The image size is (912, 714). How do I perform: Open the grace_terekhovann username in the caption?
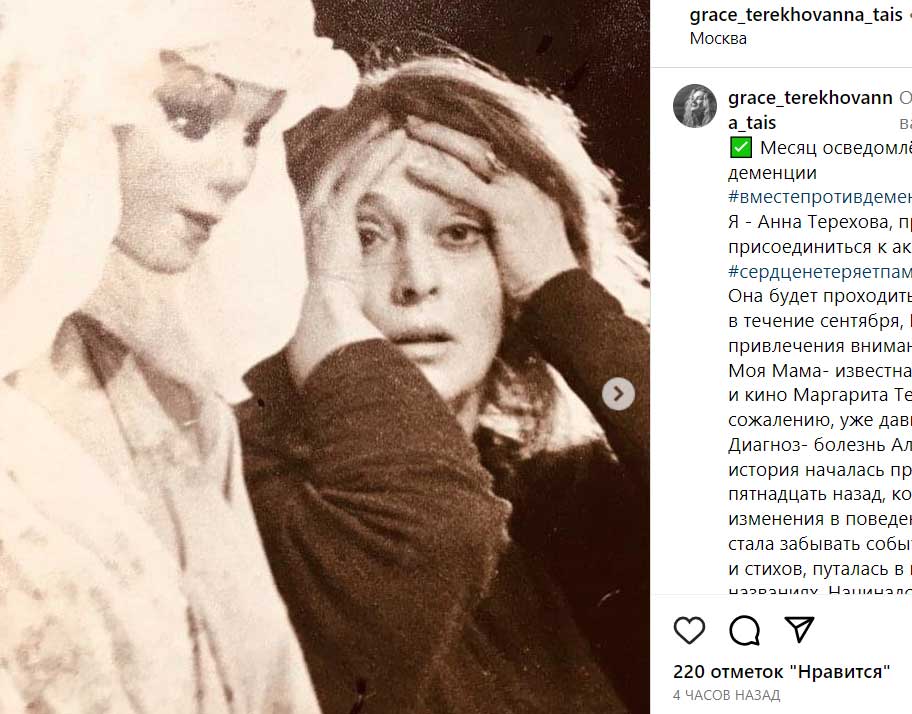pyautogui.click(x=810, y=110)
